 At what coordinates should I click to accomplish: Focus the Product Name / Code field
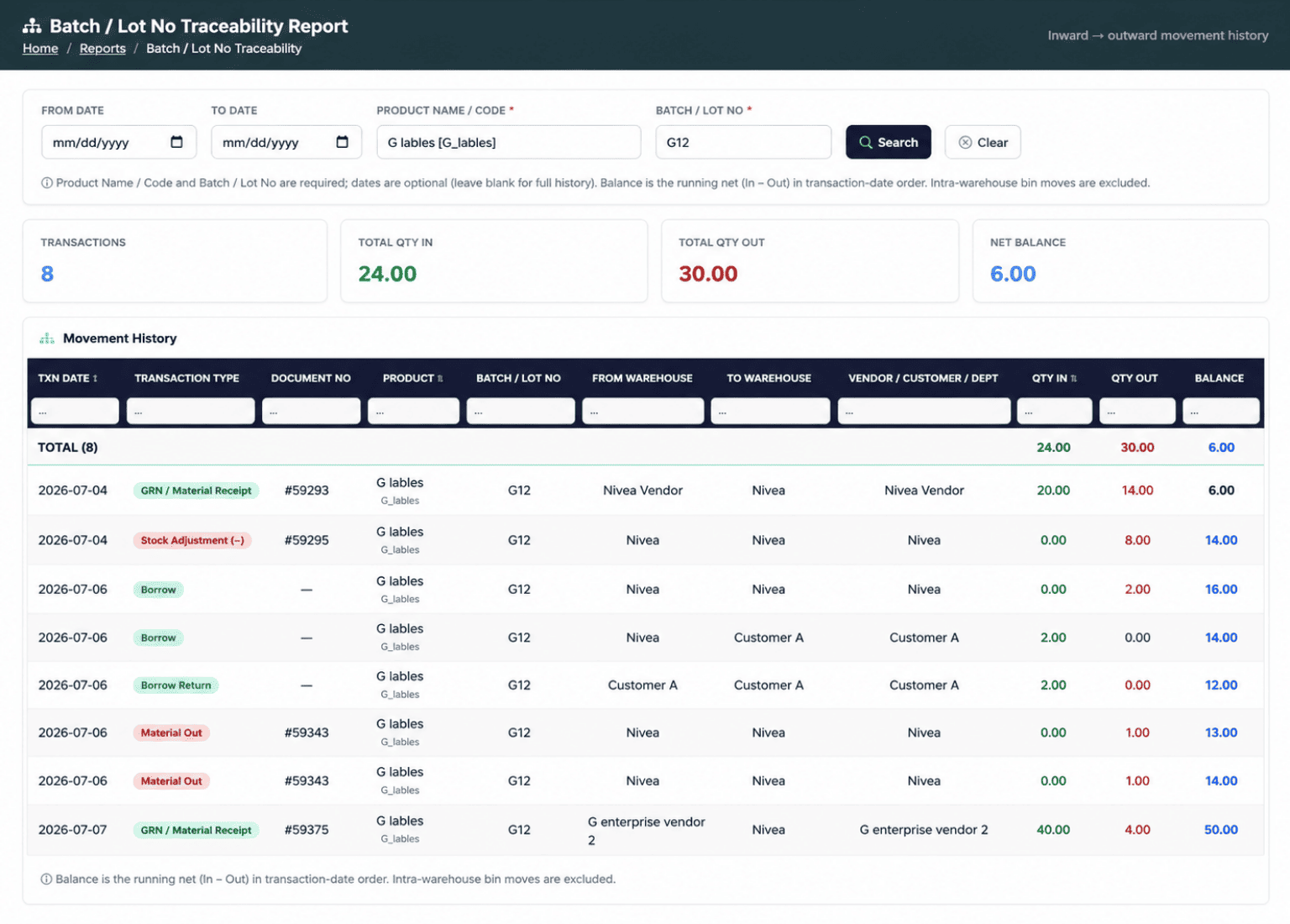509,142
